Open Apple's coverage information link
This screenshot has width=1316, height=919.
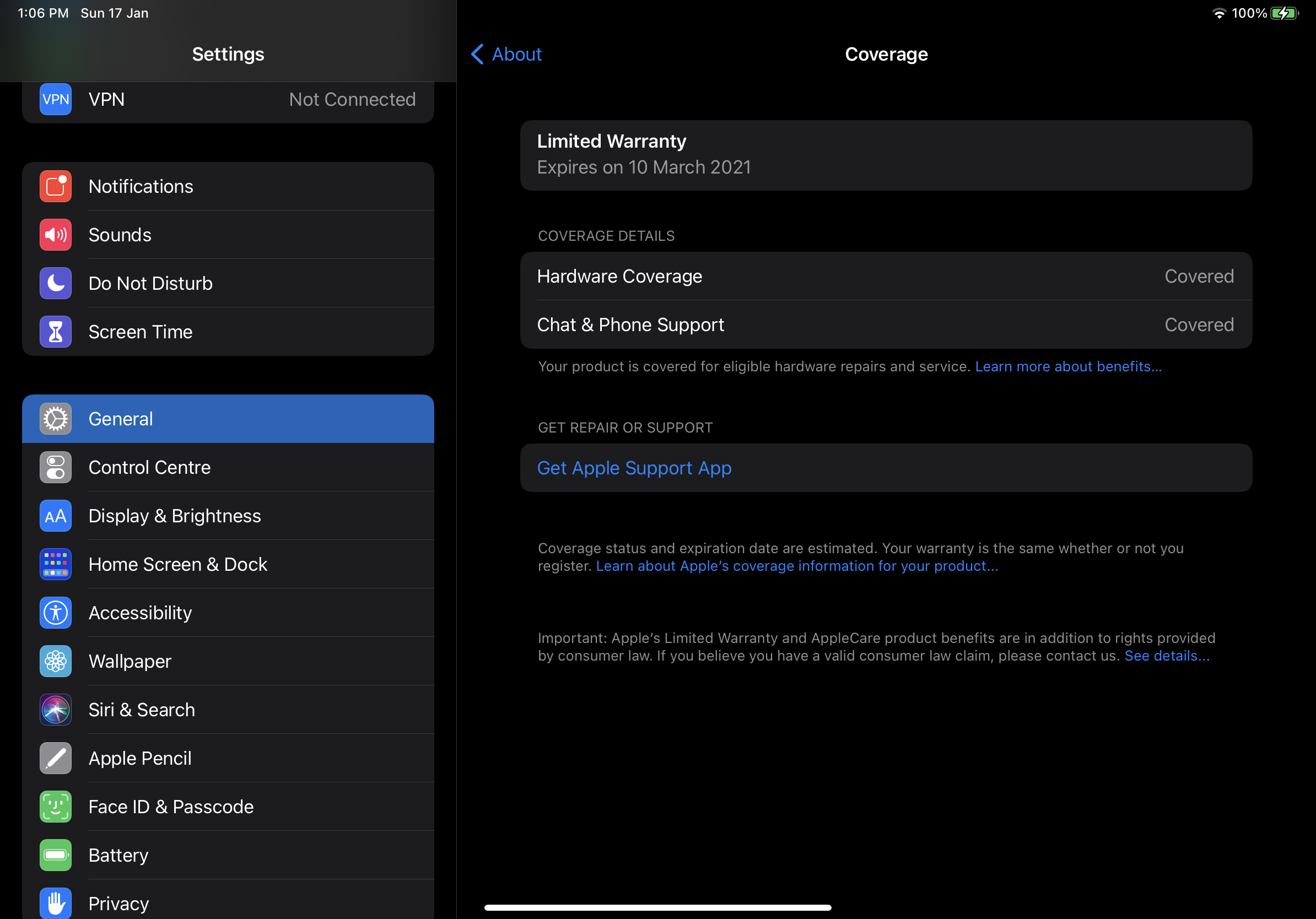797,566
